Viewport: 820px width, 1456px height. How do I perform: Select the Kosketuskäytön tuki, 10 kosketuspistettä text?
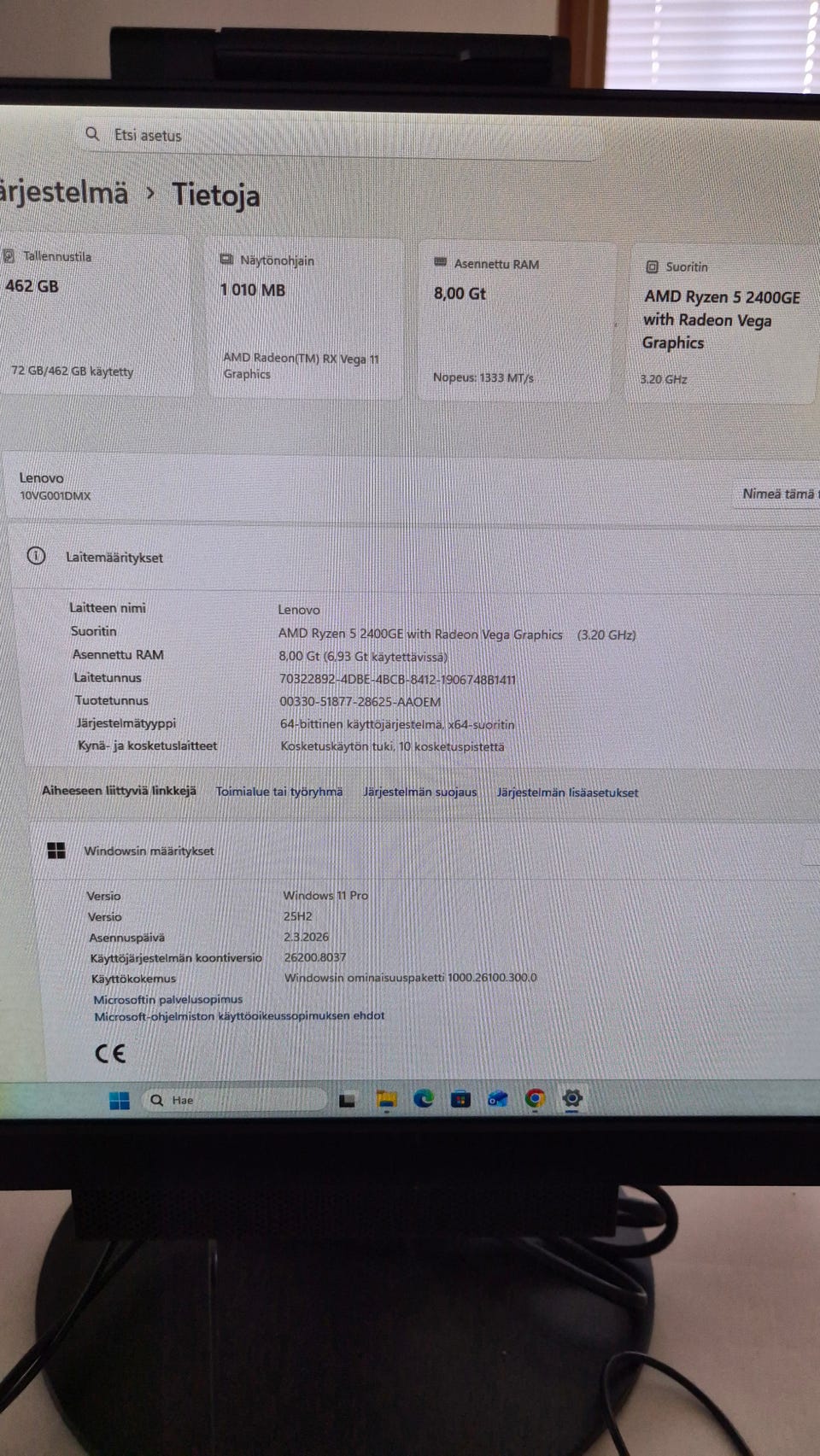point(392,746)
